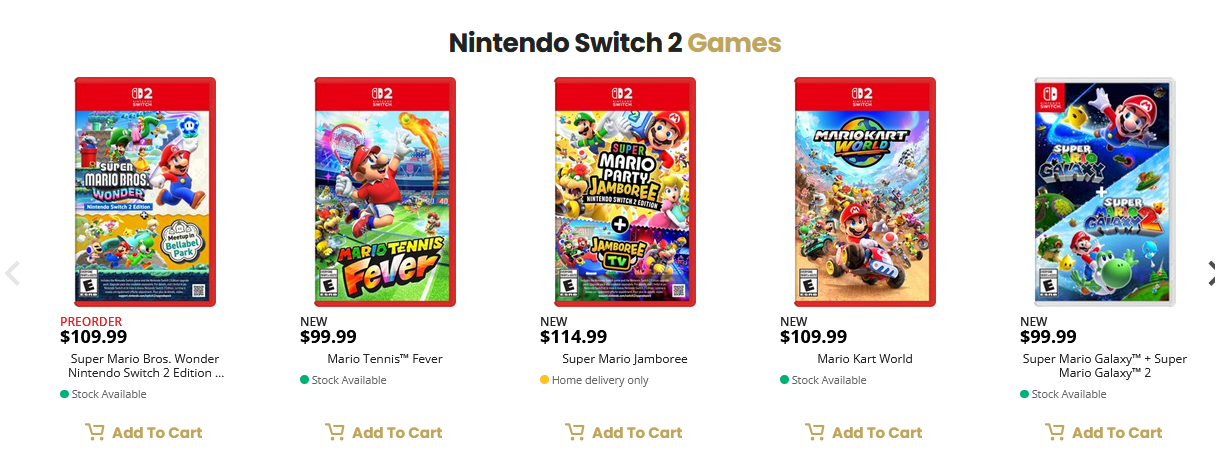Click cart icon under Super Mario Galaxy
Viewport: 1215px width, 465px height.
pyautogui.click(x=1055, y=432)
